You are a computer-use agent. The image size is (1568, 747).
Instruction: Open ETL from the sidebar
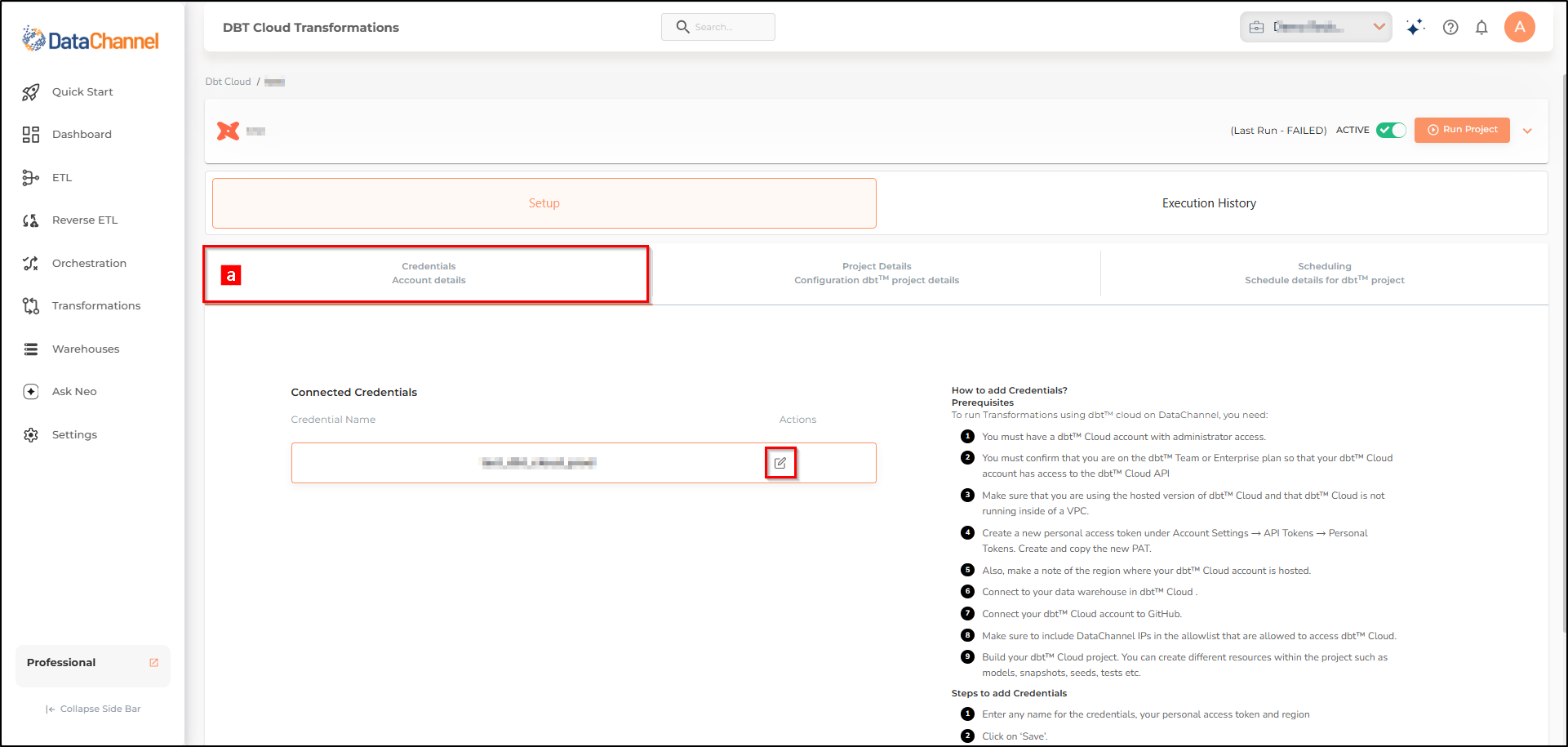point(62,178)
